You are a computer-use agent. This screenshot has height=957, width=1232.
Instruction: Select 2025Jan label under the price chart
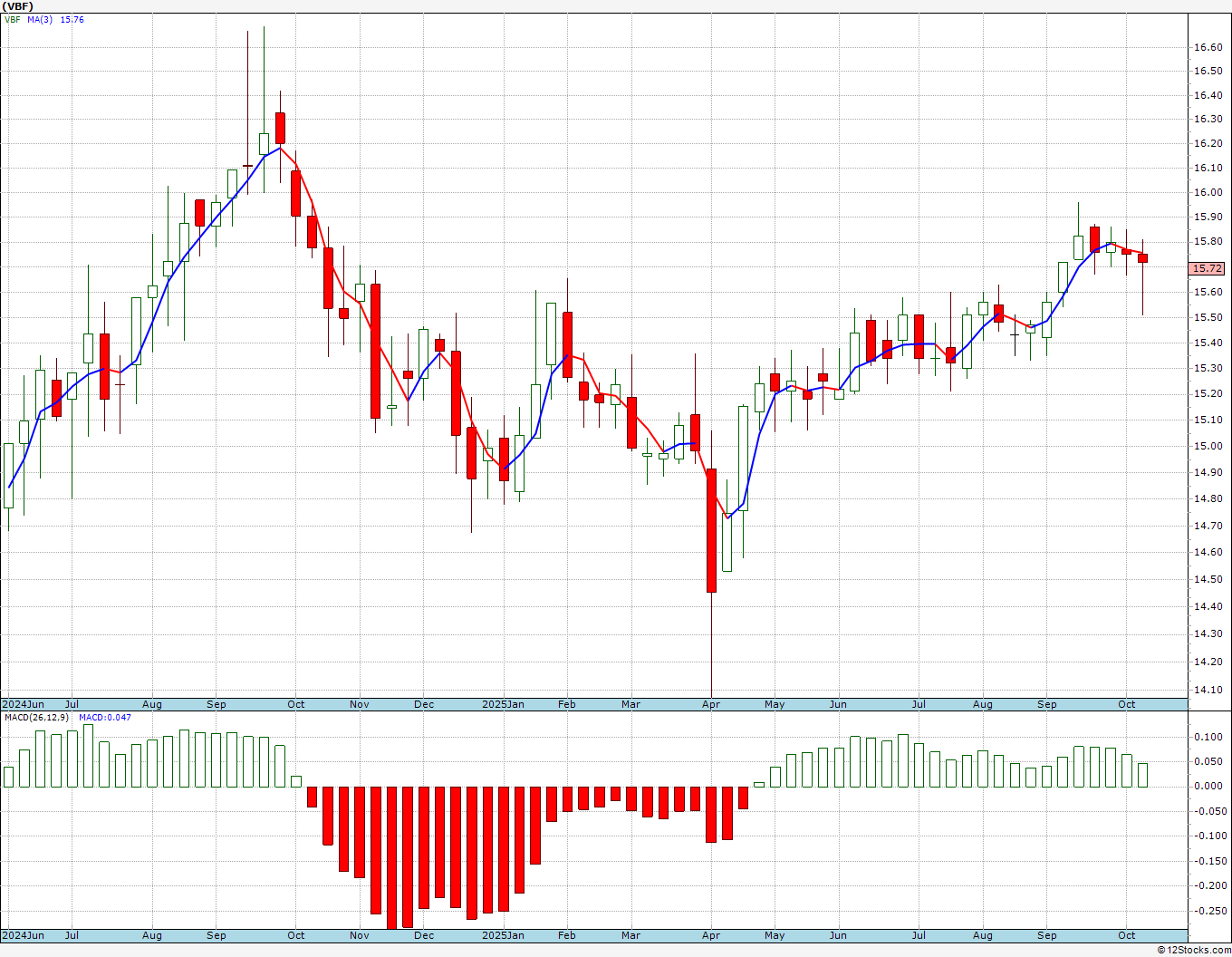tap(503, 704)
